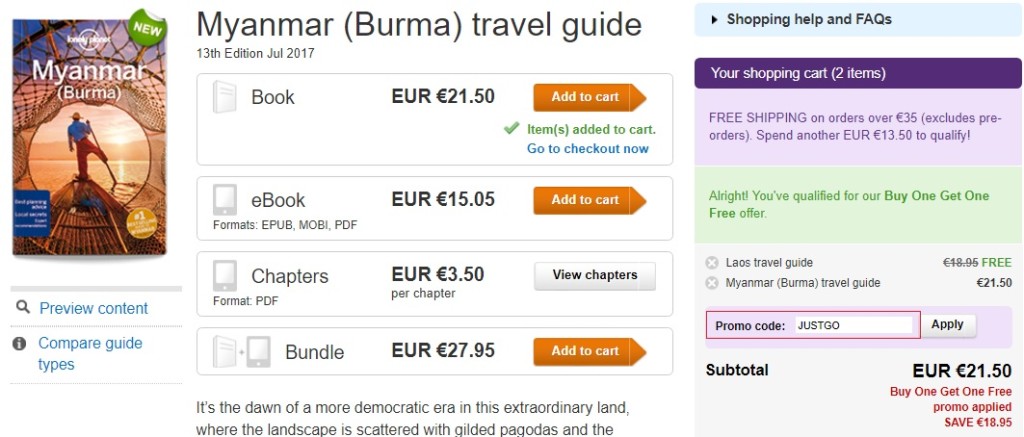Viewport: 1024px width, 437px height.
Task: Click the Bundle book-plus-device icon
Action: coord(241,351)
